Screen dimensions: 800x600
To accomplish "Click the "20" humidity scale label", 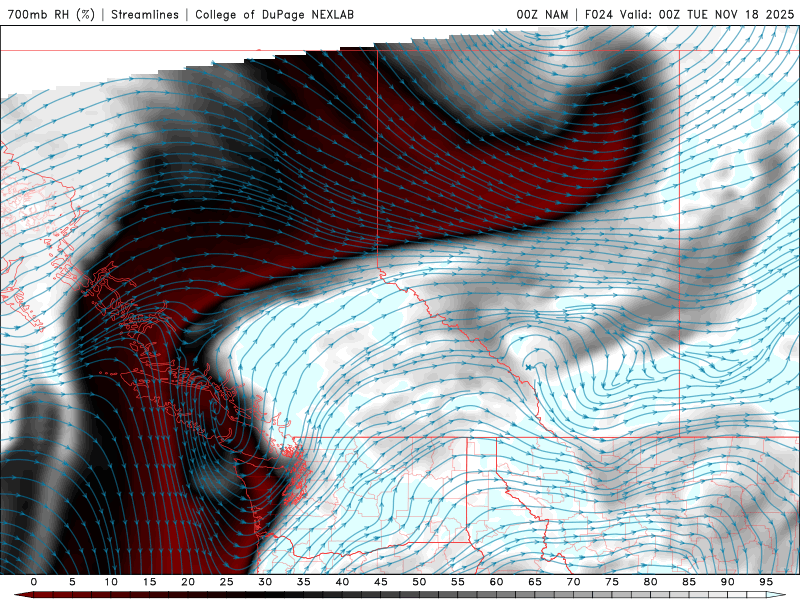I will (188, 582).
